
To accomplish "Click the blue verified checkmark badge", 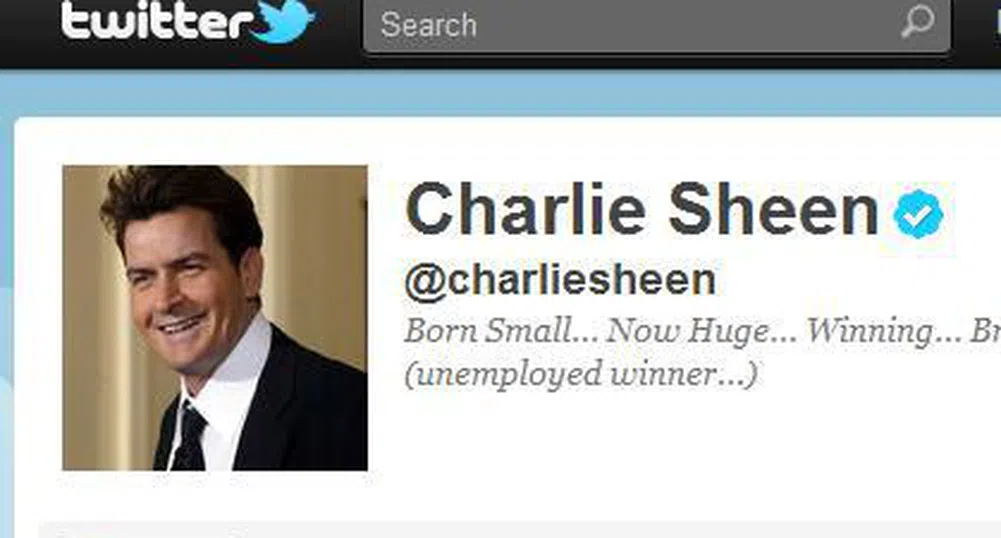I will pos(919,214).
